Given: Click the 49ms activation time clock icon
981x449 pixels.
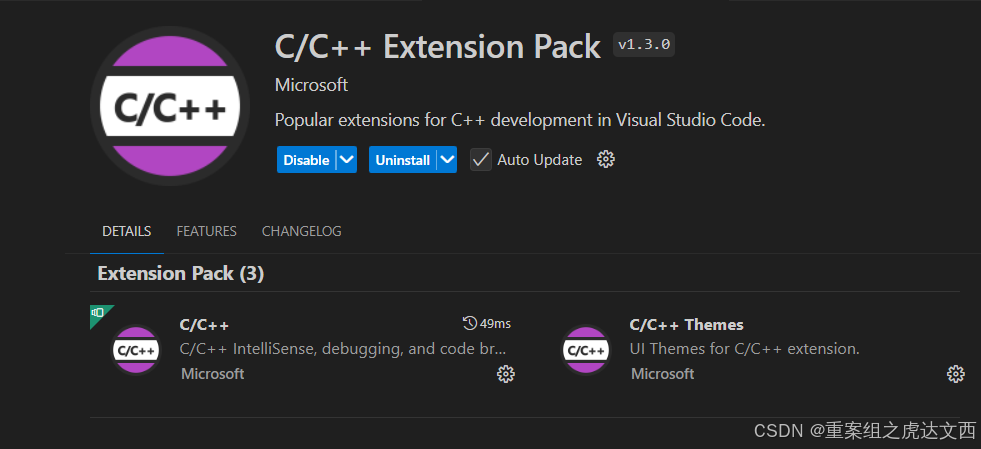Looking at the screenshot, I should click(470, 323).
